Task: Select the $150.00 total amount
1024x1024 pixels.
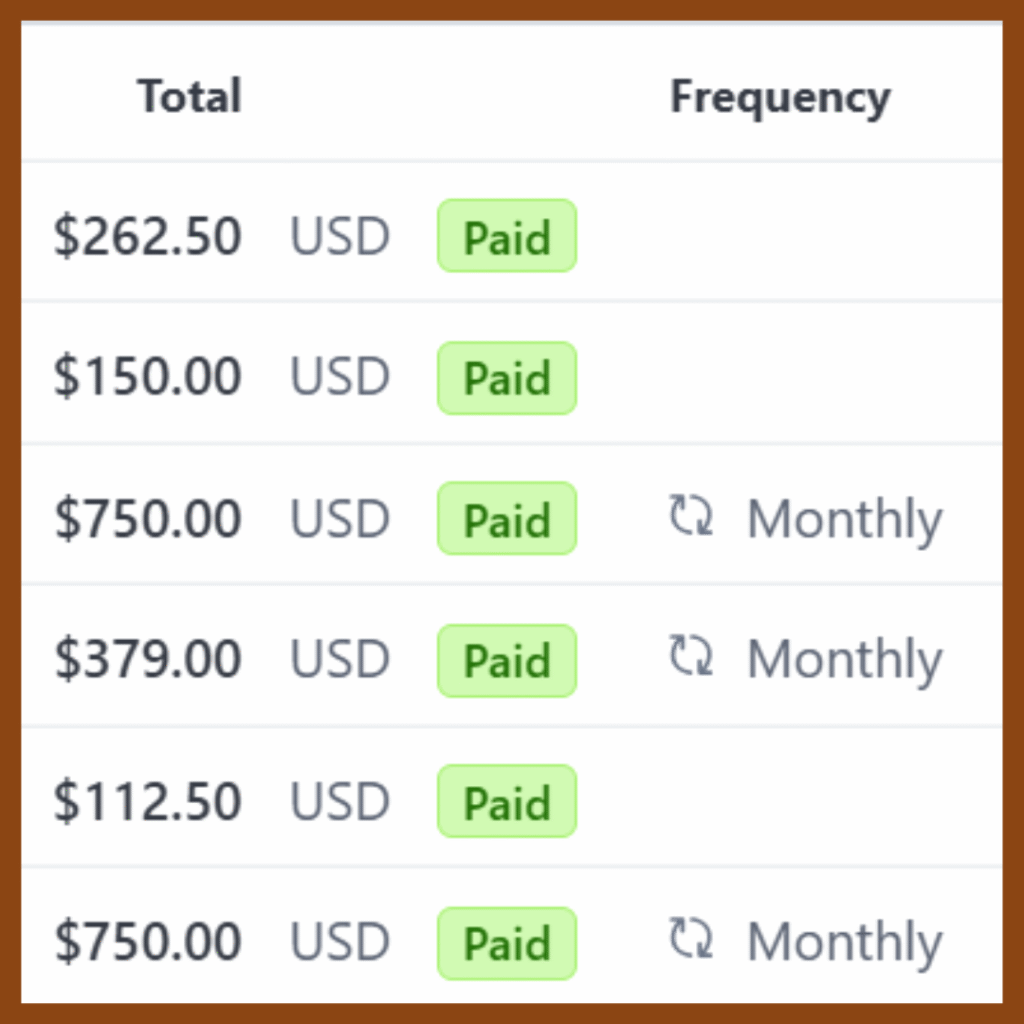Action: [x=148, y=376]
